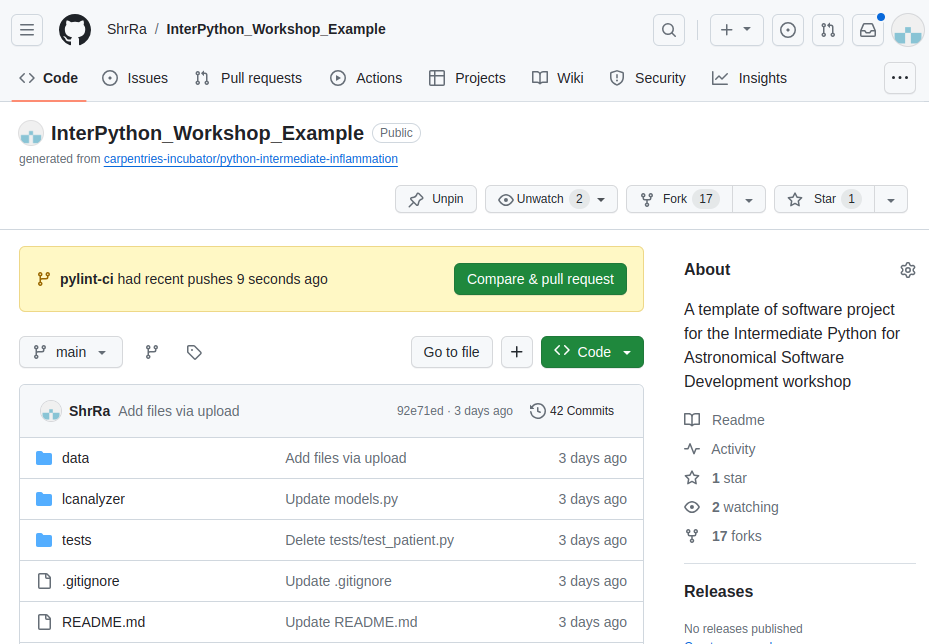Click the fork icon beside 17 forks

tap(692, 536)
